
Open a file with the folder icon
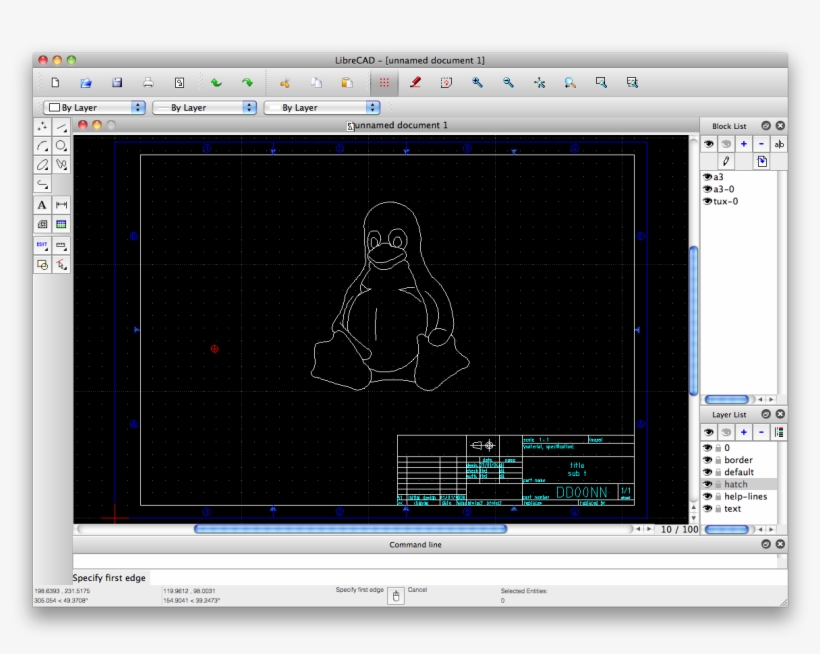86,83
